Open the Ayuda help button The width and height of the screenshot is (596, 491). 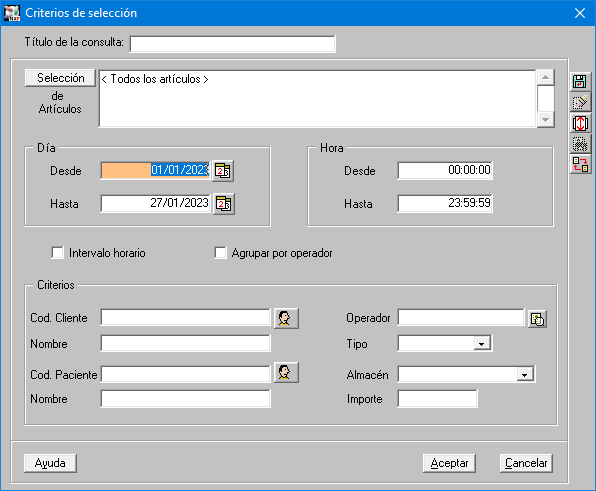click(x=50, y=463)
